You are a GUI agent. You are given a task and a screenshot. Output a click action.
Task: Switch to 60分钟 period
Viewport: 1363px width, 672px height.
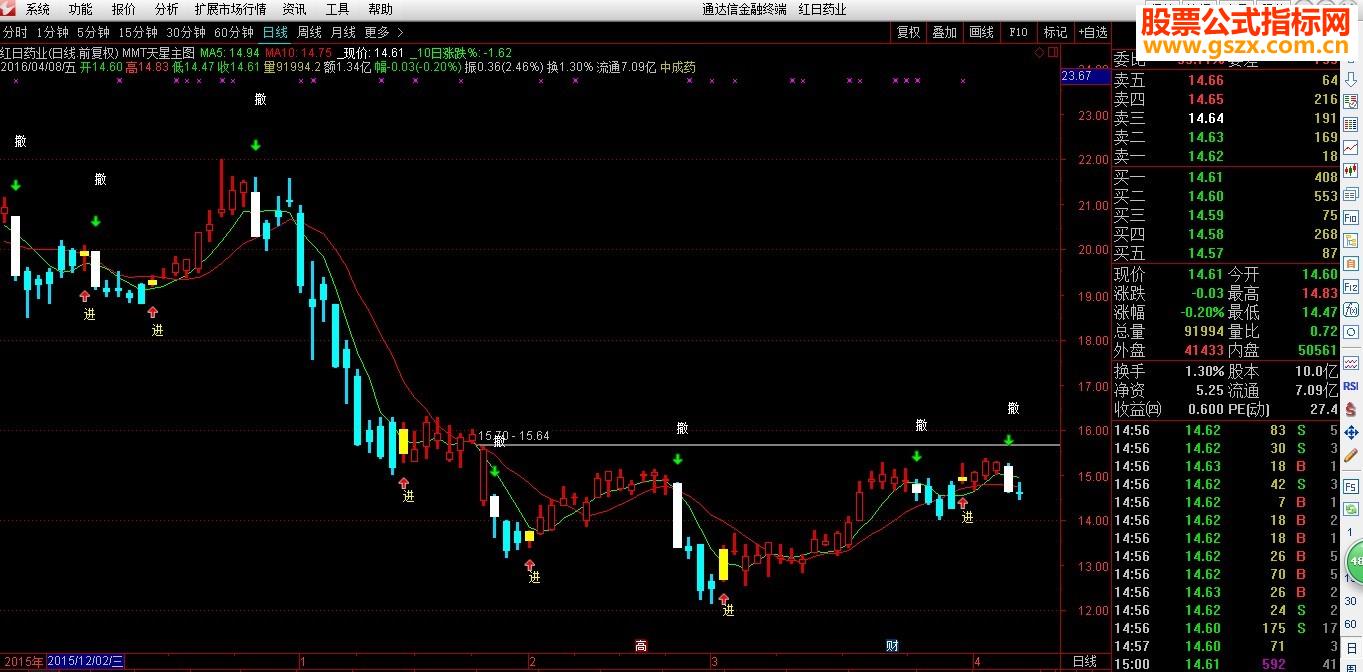233,32
